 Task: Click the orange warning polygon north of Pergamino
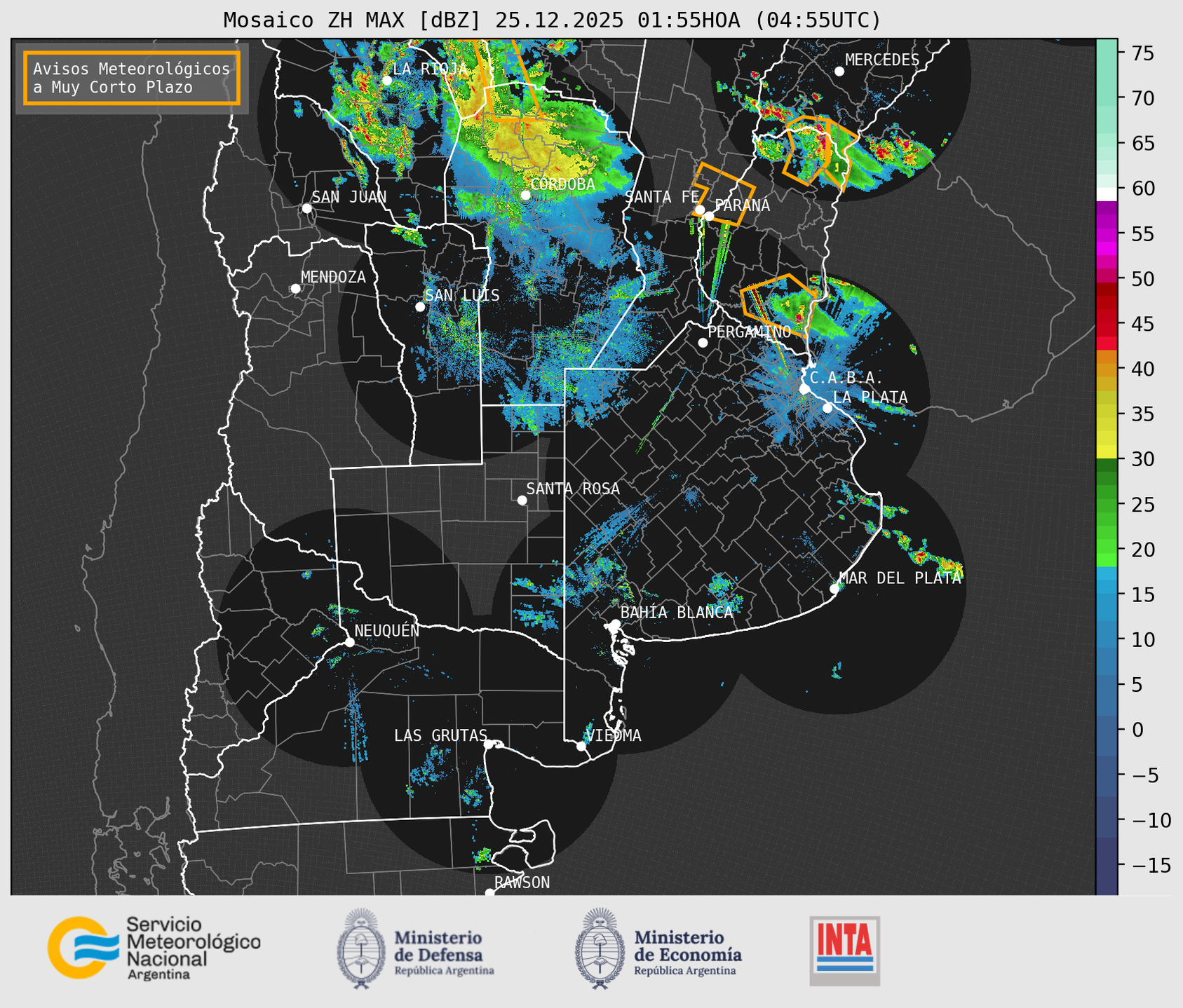click(778, 304)
